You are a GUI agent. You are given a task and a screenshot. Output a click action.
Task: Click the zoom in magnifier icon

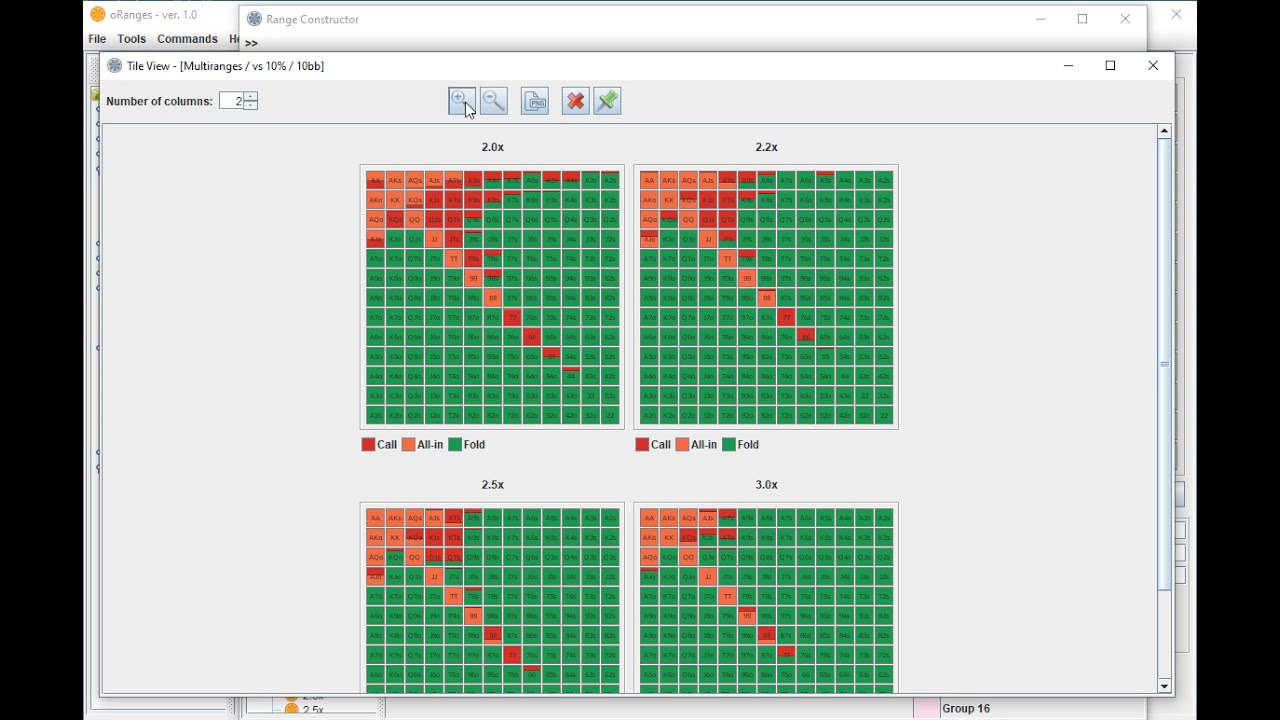462,101
